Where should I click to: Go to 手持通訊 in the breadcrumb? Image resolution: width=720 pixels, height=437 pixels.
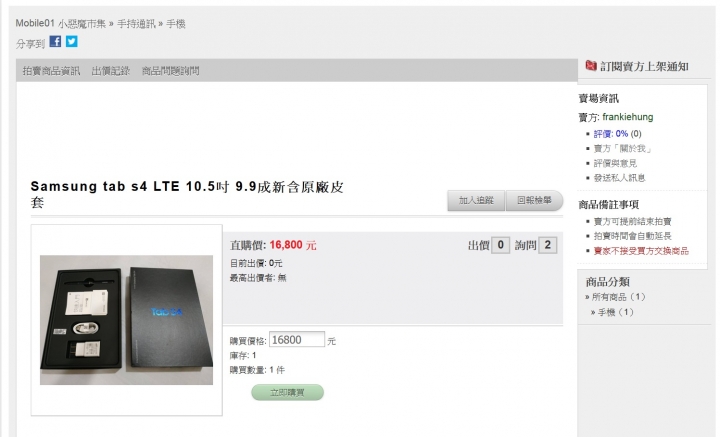point(136,23)
